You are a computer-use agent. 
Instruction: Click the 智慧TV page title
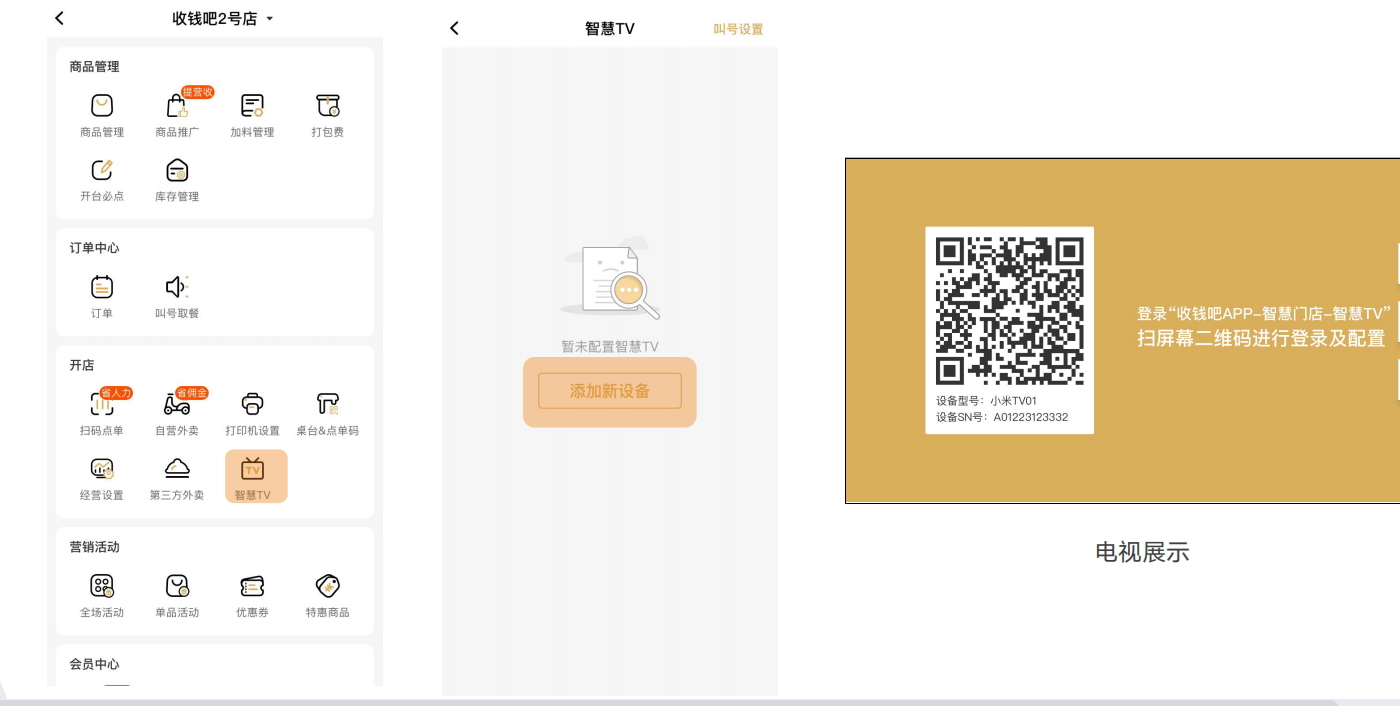point(610,28)
